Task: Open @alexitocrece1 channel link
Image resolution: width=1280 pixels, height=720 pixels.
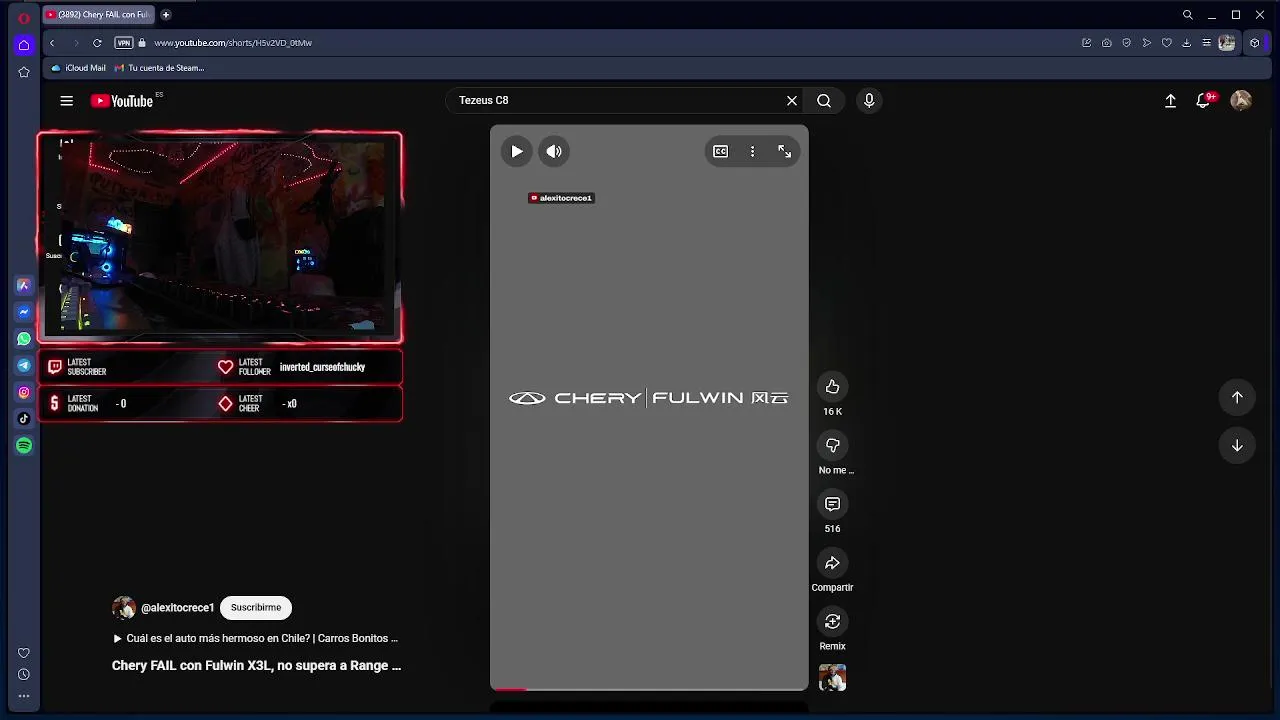Action: point(177,608)
